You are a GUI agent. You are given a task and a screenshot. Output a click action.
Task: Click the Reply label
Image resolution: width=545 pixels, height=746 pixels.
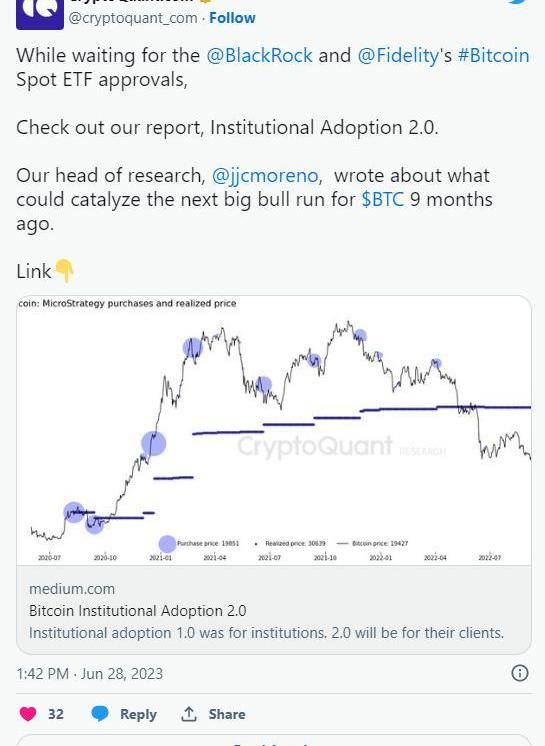pos(138,714)
